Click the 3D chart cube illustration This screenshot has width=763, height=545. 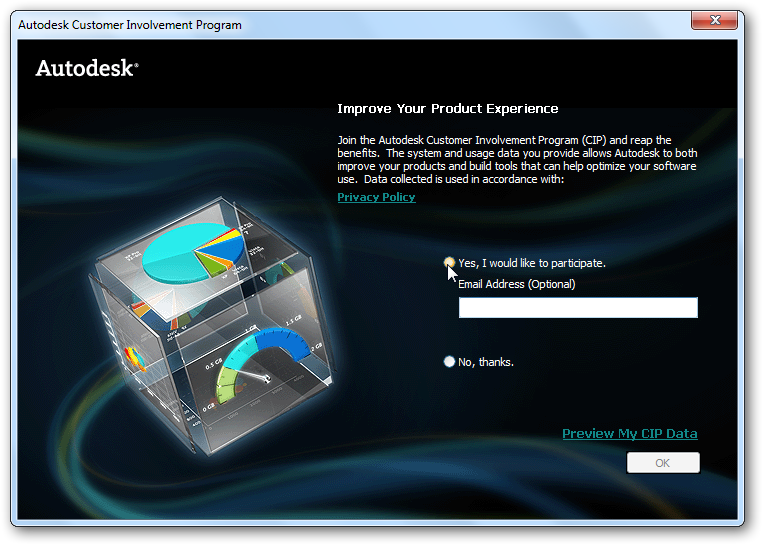(x=212, y=325)
